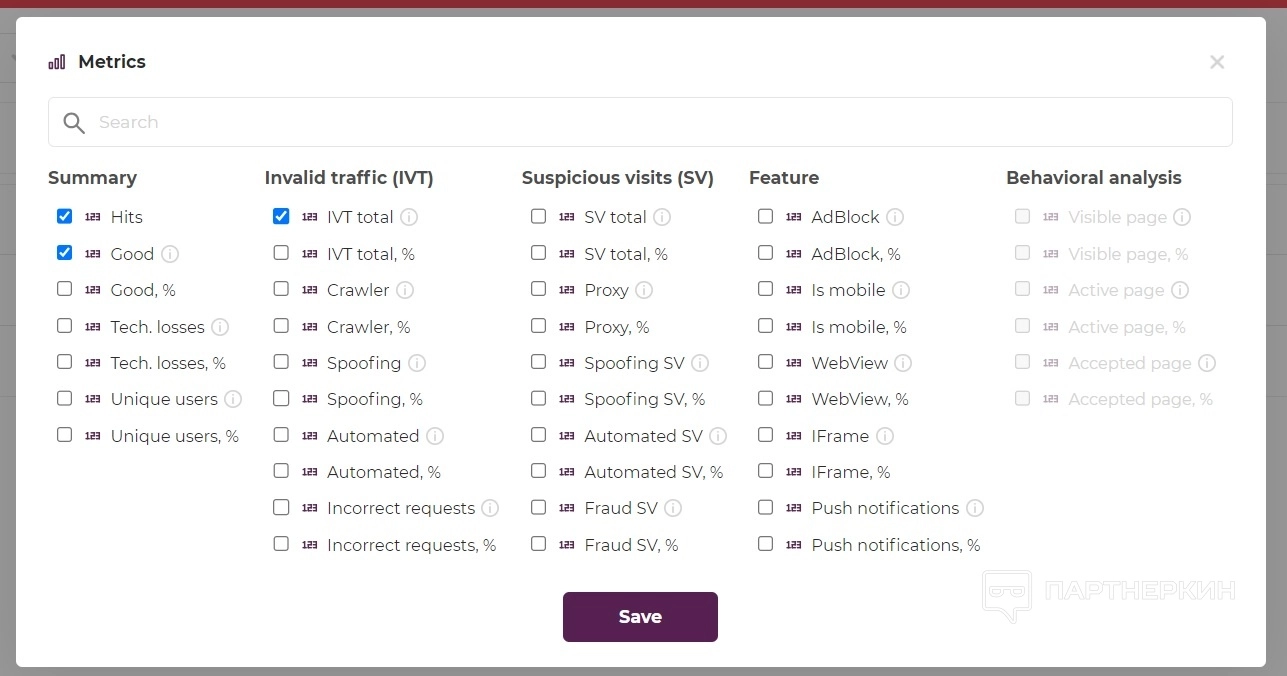This screenshot has height=676, width=1287.
Task: Enable the SV total checkbox
Action: pos(539,216)
